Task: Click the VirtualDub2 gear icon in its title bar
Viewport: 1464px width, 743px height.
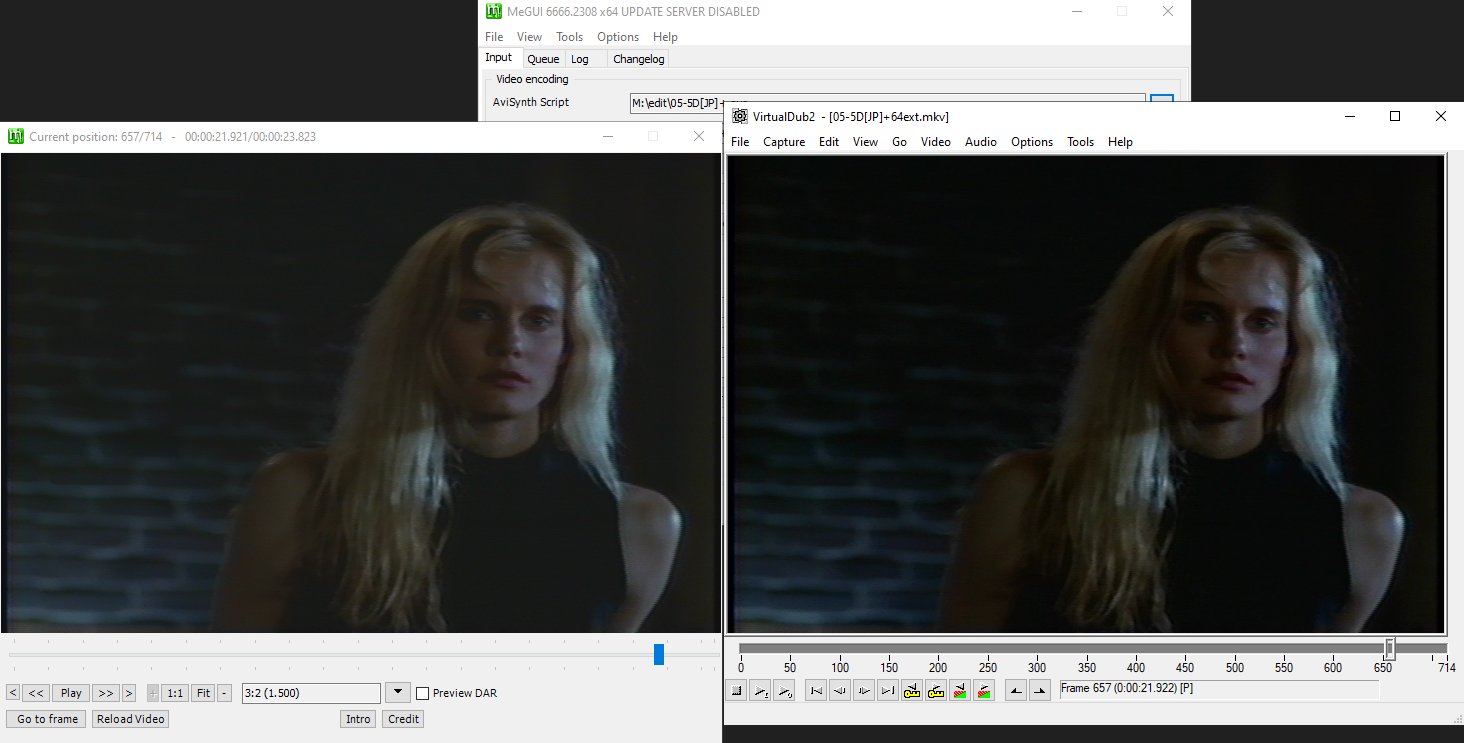Action: (740, 117)
